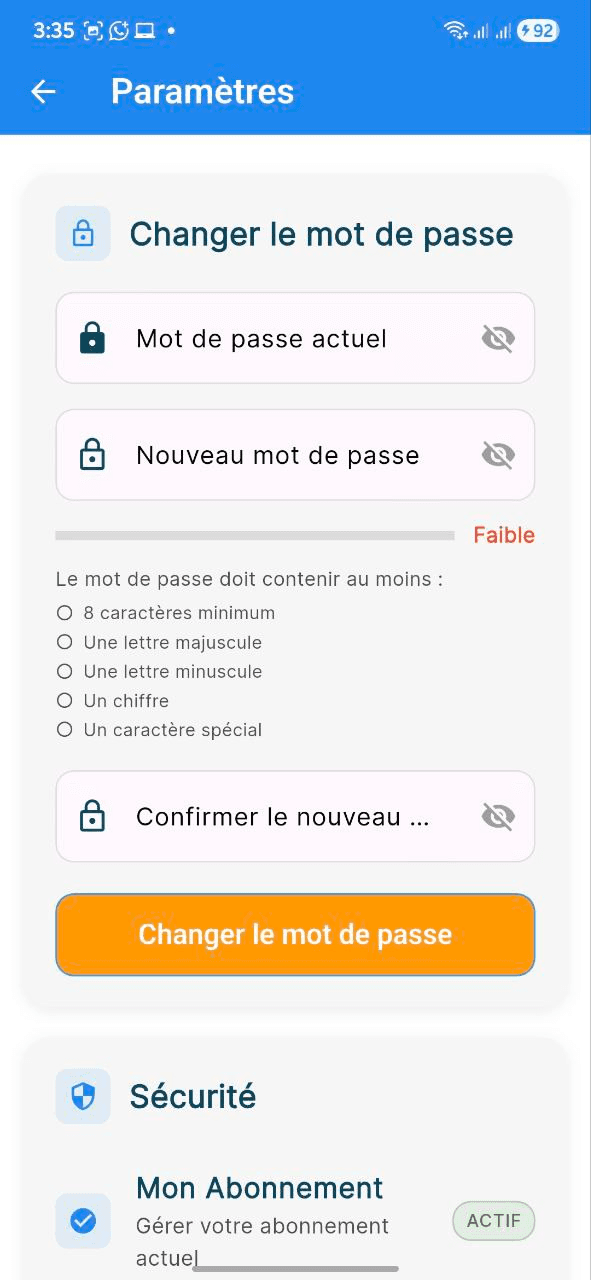Select the Une lettre majuscule circle
591x1280 pixels.
pyautogui.click(x=64, y=641)
